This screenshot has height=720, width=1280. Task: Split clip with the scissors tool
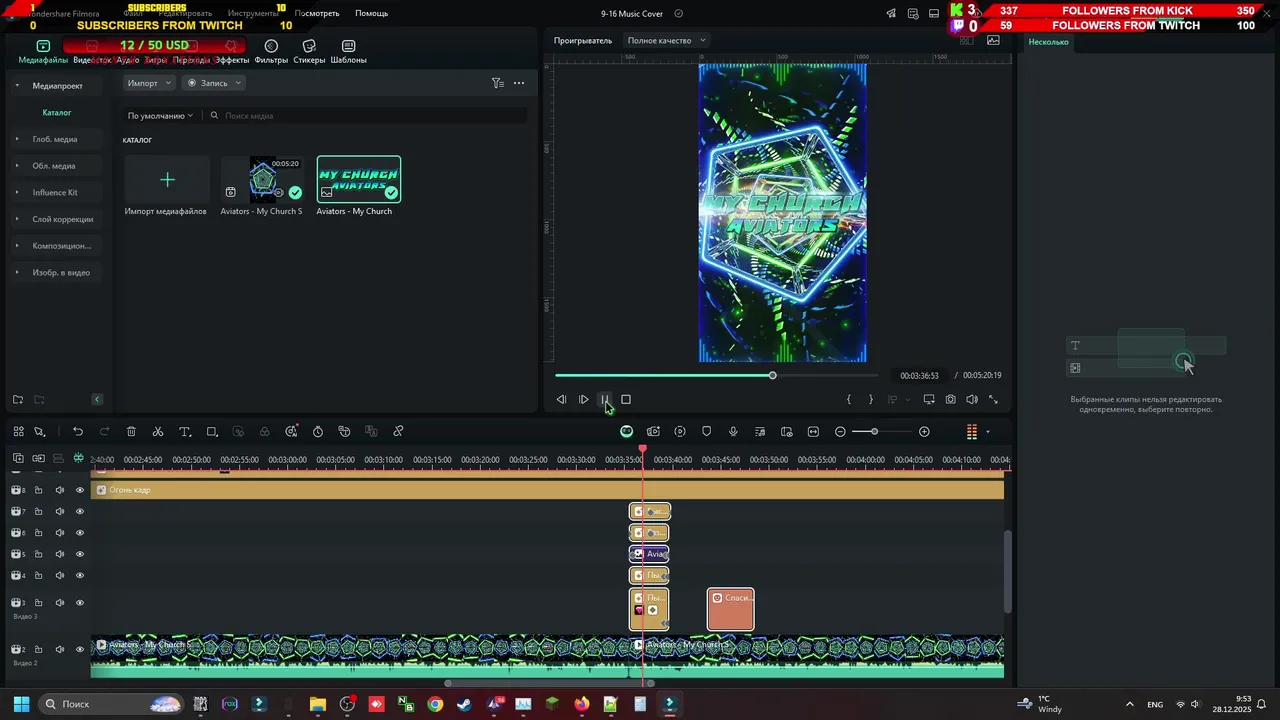click(x=158, y=432)
